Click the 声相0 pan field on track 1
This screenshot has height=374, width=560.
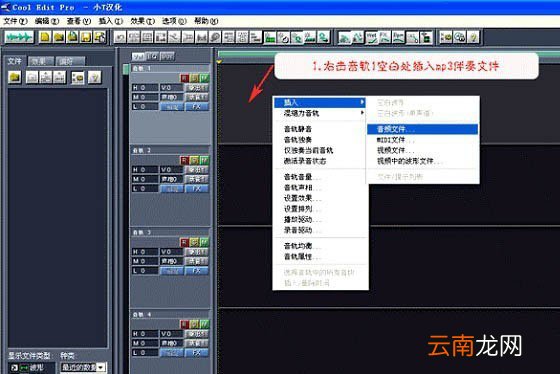tap(172, 97)
